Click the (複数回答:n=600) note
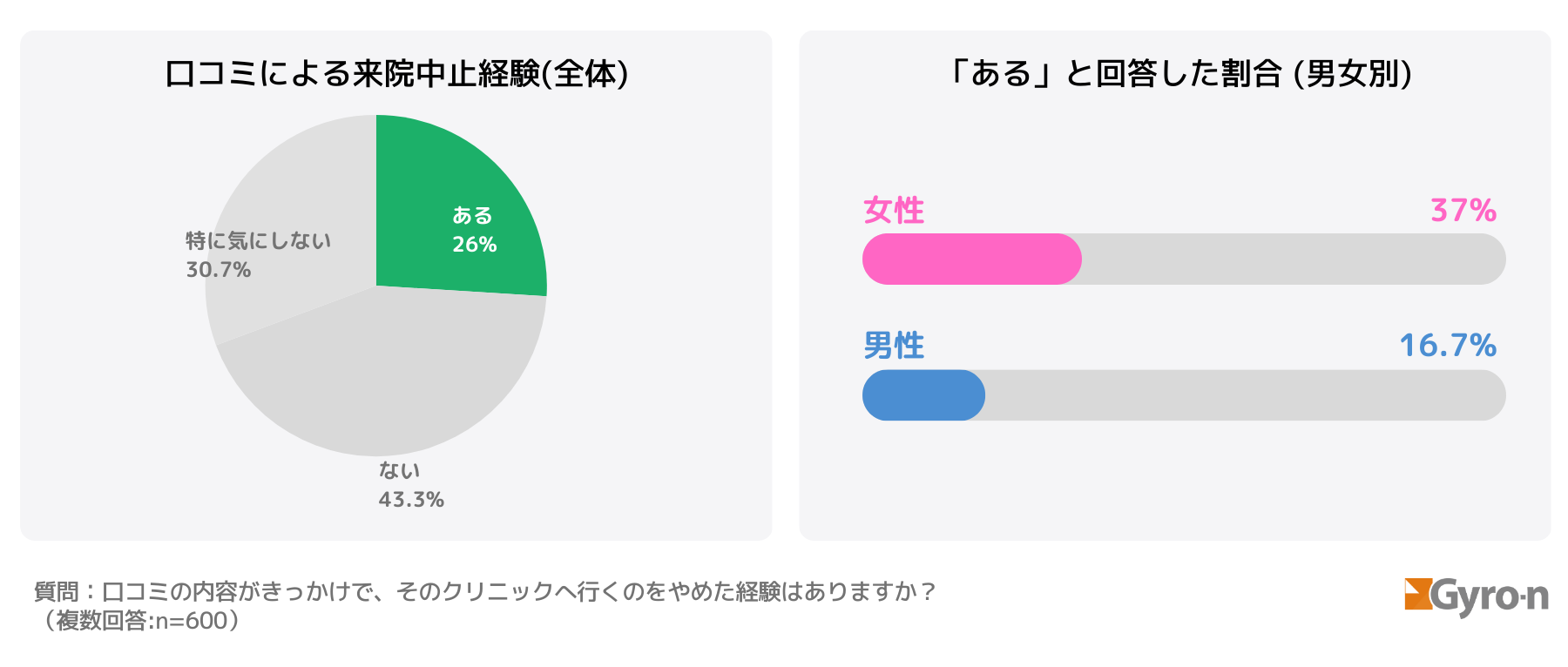 tap(139, 621)
